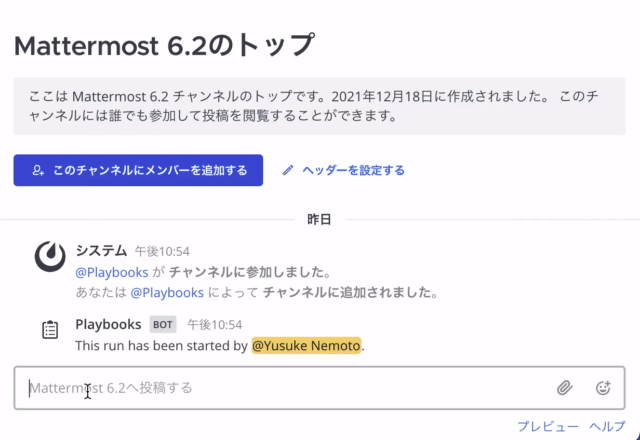Click the pencil icon next to ヘッダーを設定する

[x=289, y=170]
